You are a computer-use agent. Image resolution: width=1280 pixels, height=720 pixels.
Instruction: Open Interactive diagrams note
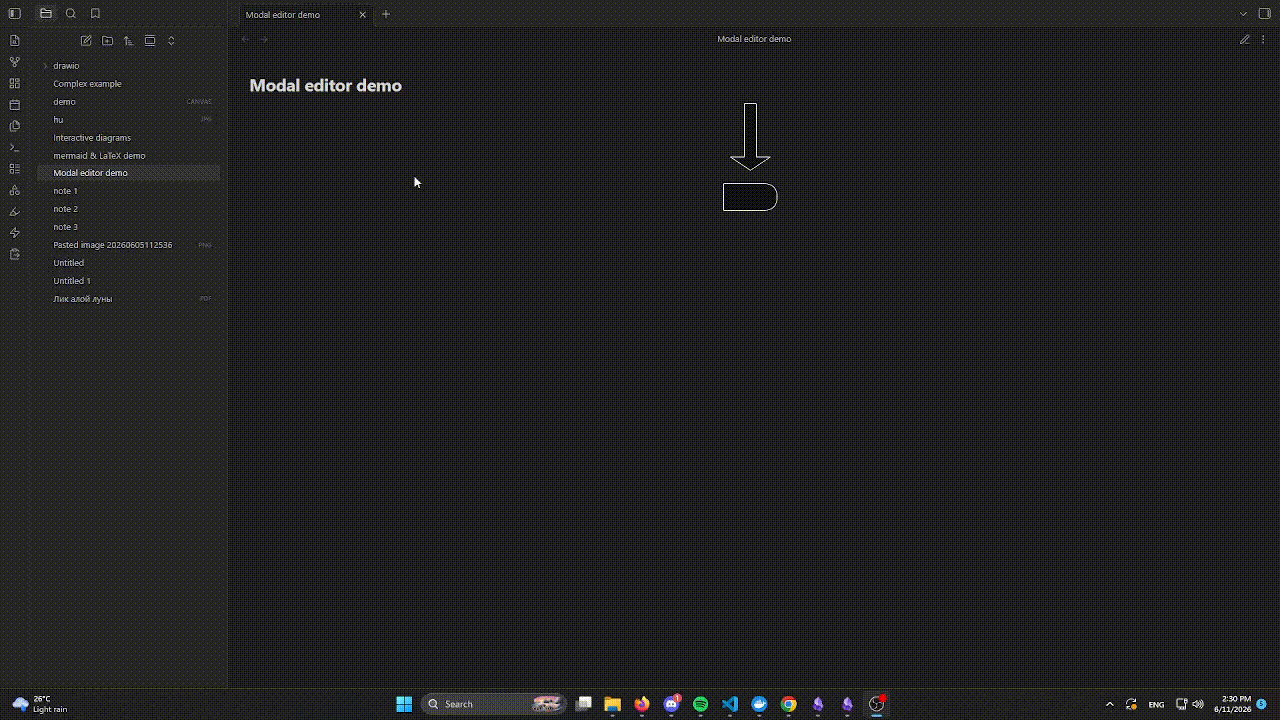pos(128,138)
